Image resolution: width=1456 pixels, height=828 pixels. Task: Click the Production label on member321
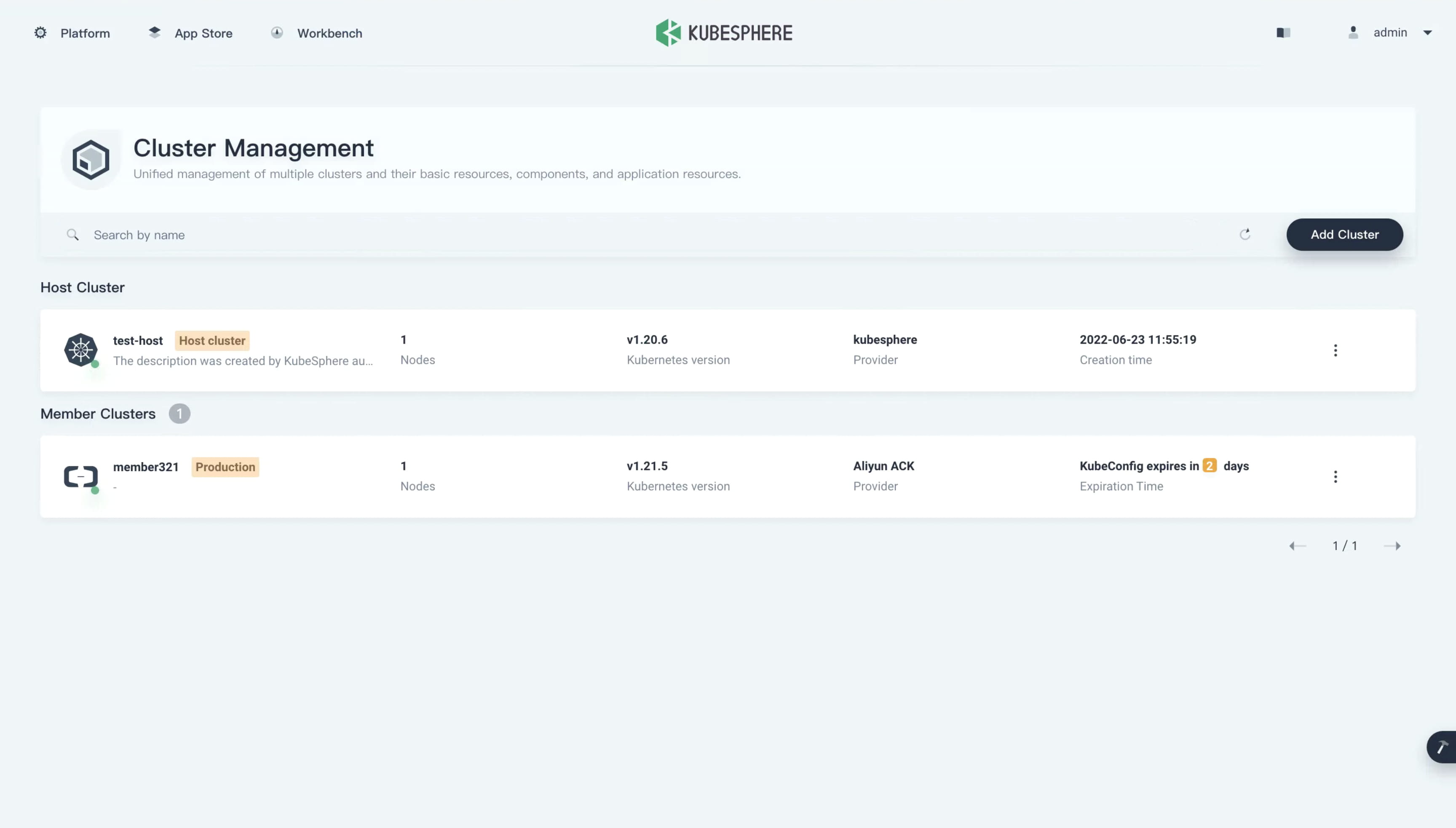[x=225, y=466]
